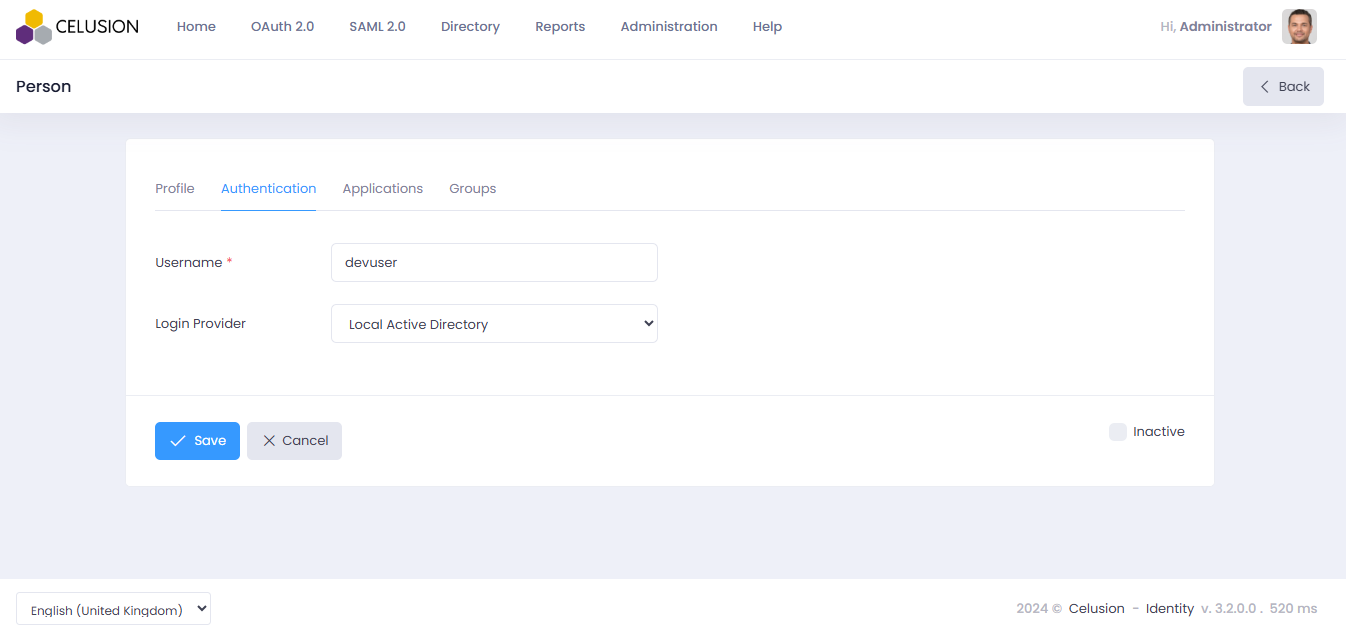This screenshot has width=1346, height=626.
Task: Open the Groups tab
Action: [472, 188]
